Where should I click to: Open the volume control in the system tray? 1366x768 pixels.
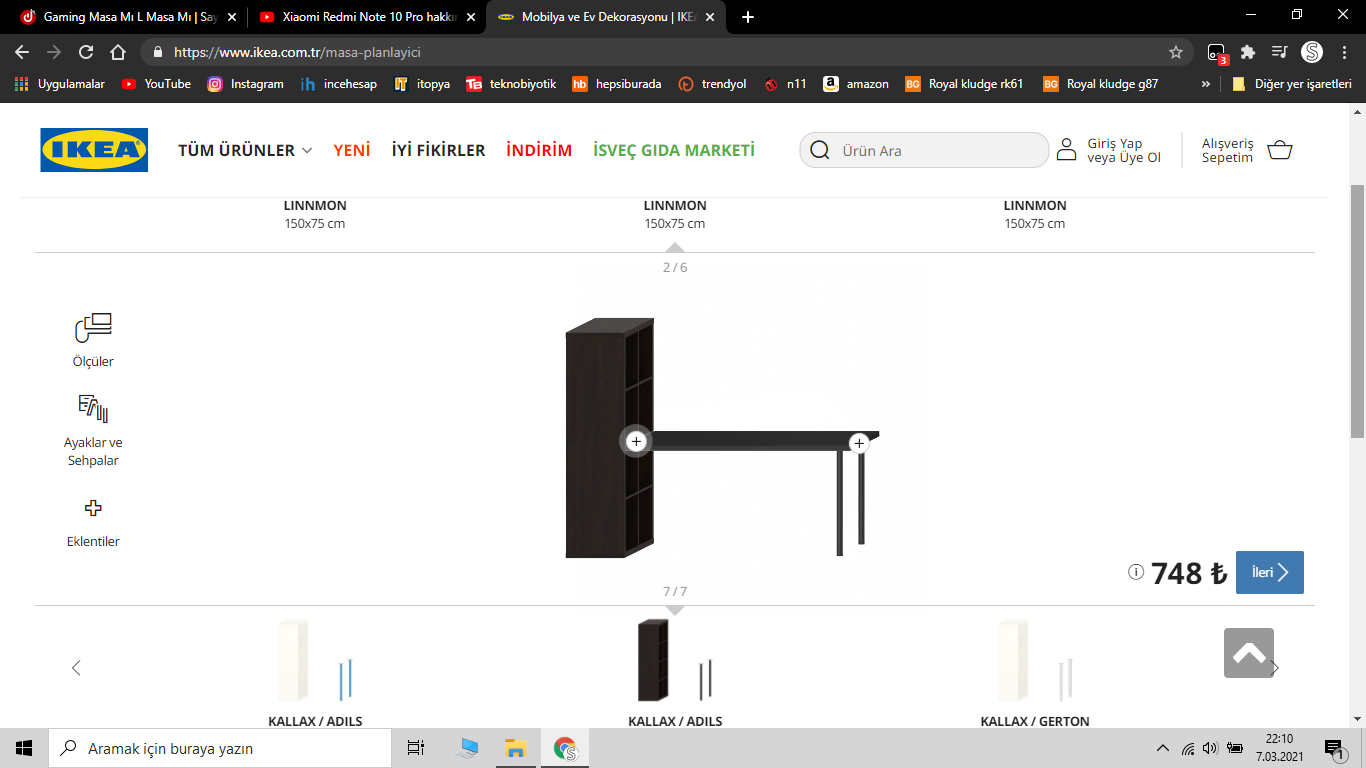pyautogui.click(x=1210, y=748)
